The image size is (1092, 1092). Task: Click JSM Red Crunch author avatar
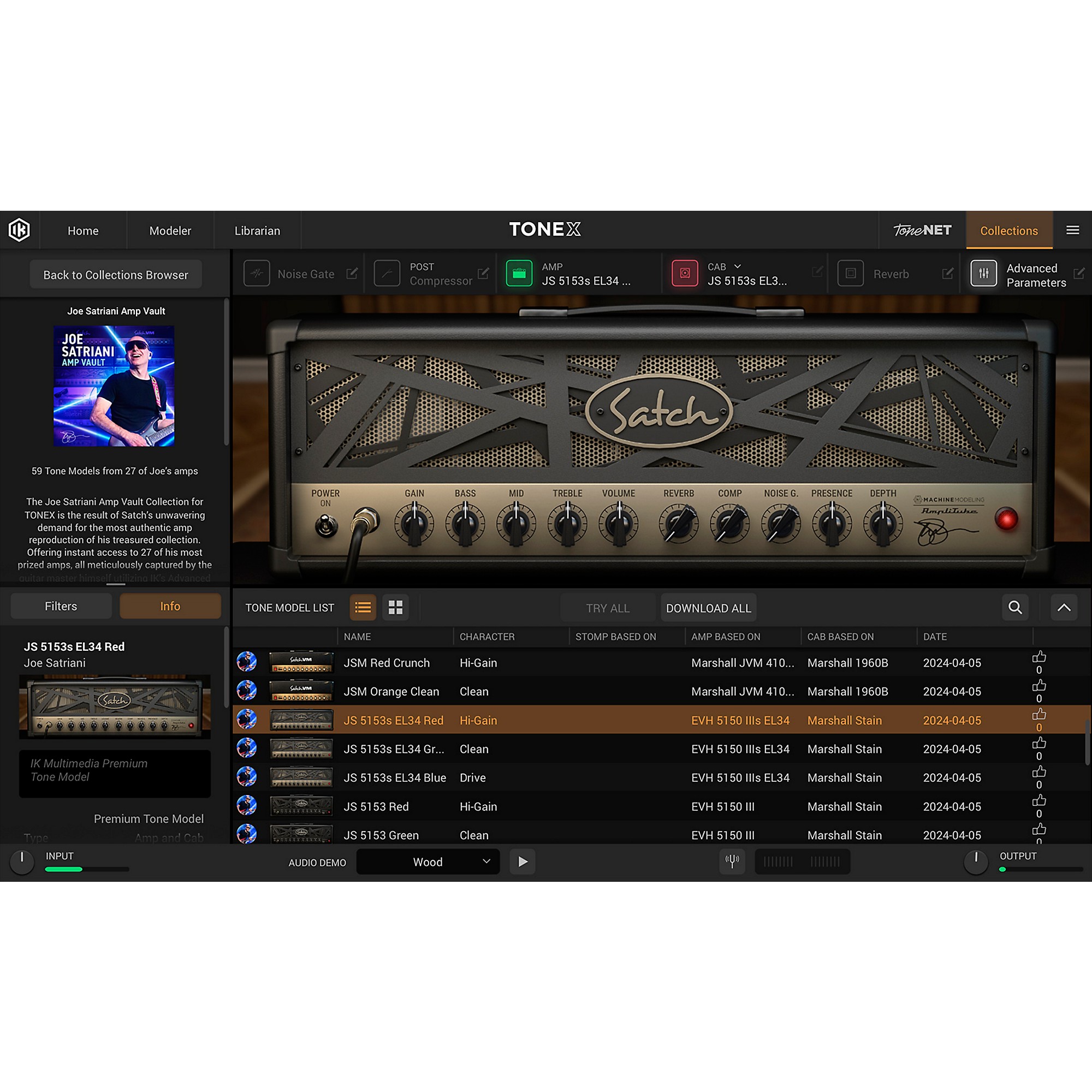tap(247, 662)
